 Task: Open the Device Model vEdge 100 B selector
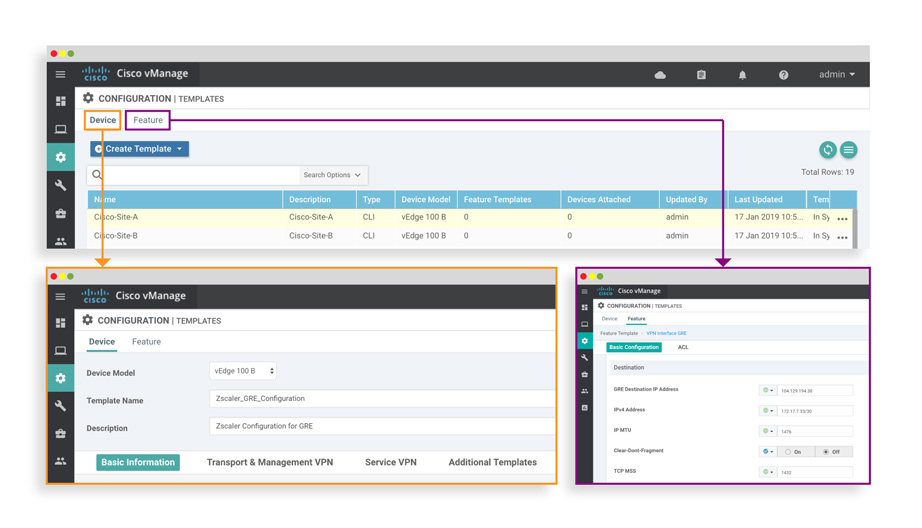click(243, 371)
